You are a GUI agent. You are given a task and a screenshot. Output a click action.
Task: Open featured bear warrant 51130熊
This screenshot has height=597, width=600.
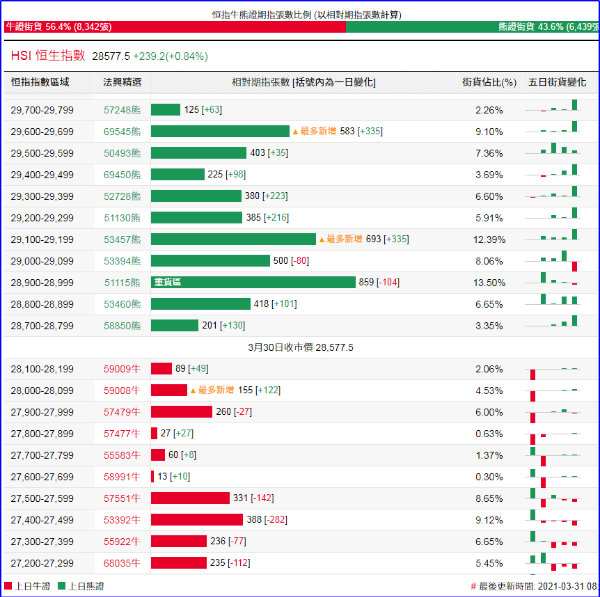click(x=122, y=218)
